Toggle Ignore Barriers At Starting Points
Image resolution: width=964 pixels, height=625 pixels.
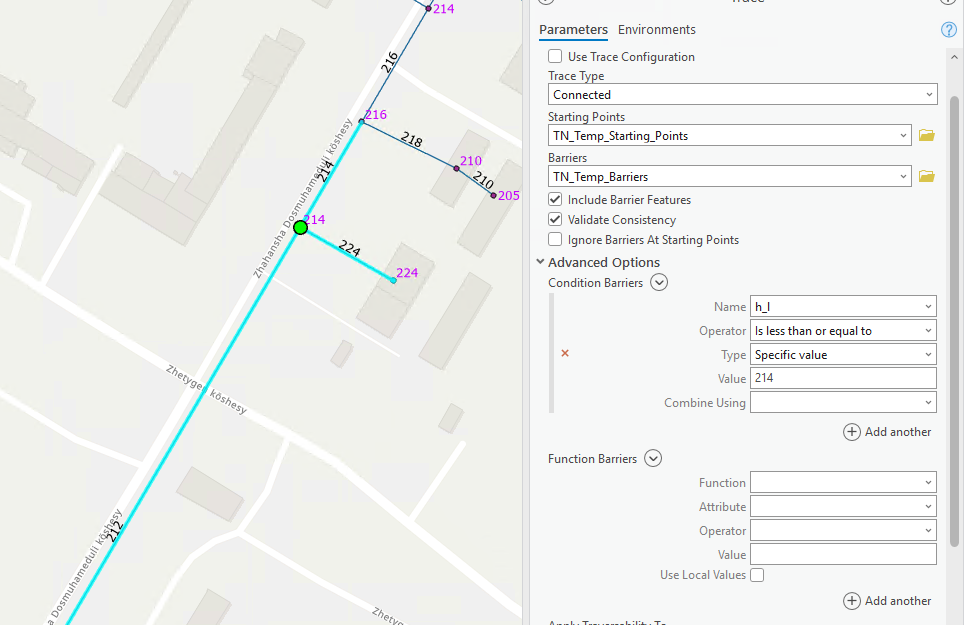point(555,240)
